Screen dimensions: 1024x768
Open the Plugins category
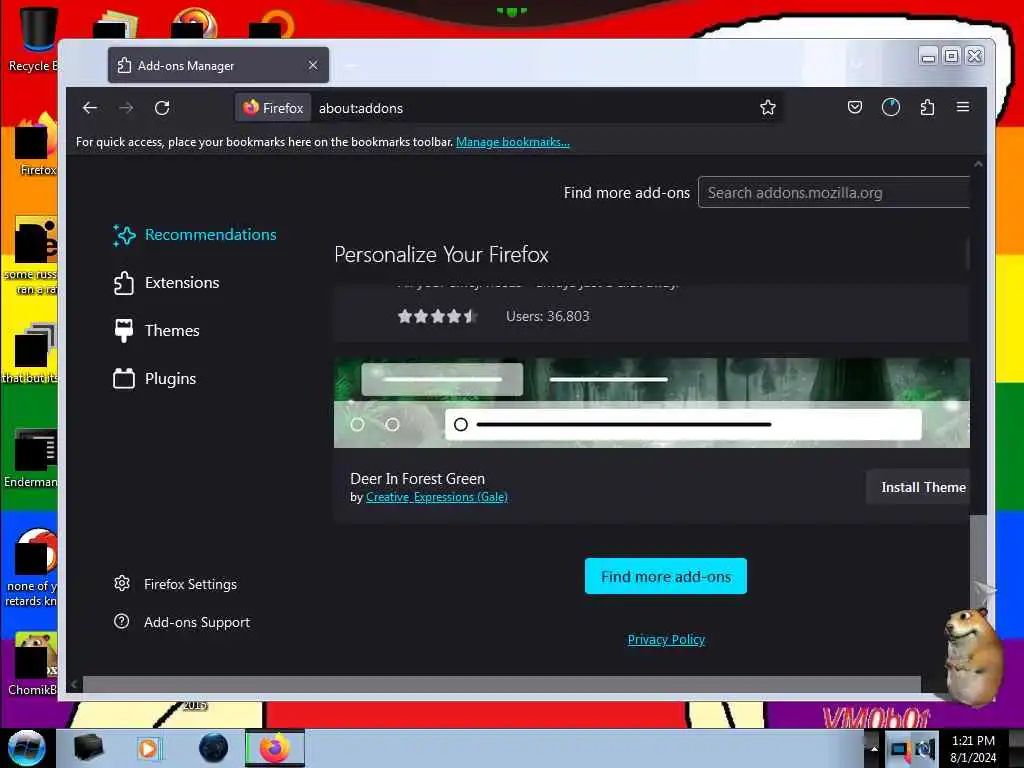(155, 379)
